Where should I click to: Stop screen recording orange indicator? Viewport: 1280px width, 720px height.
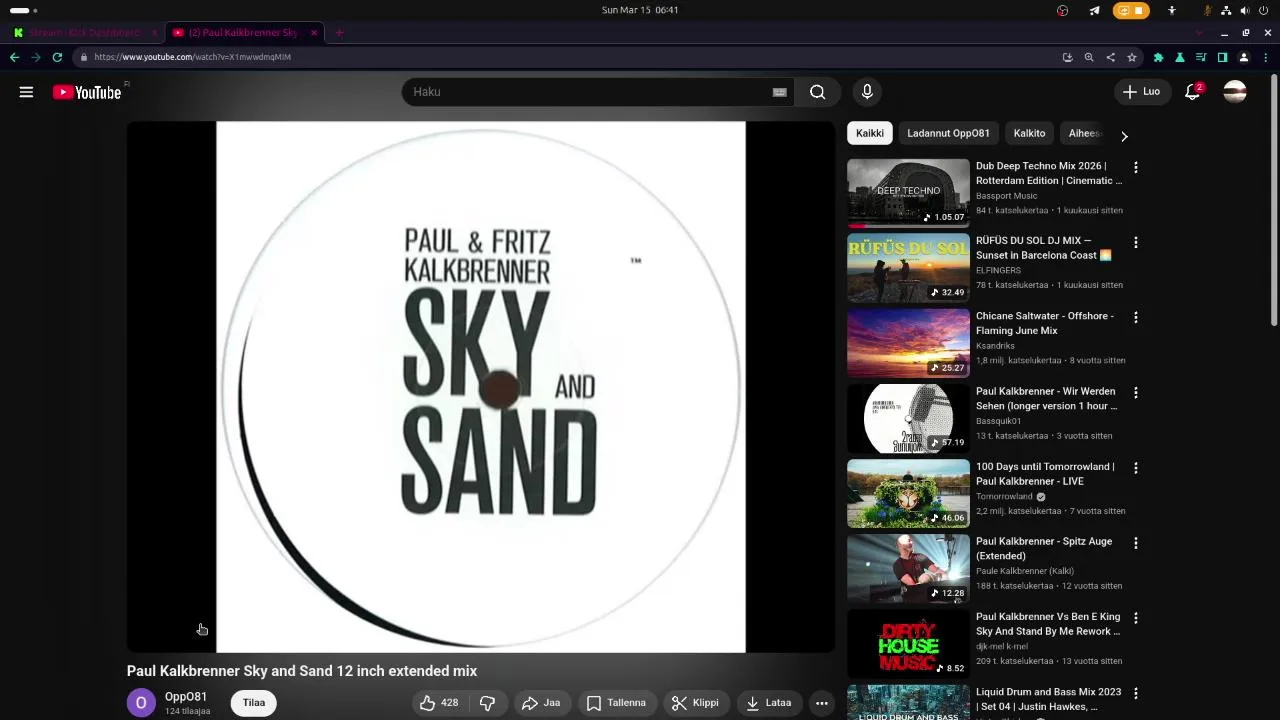click(x=1131, y=10)
